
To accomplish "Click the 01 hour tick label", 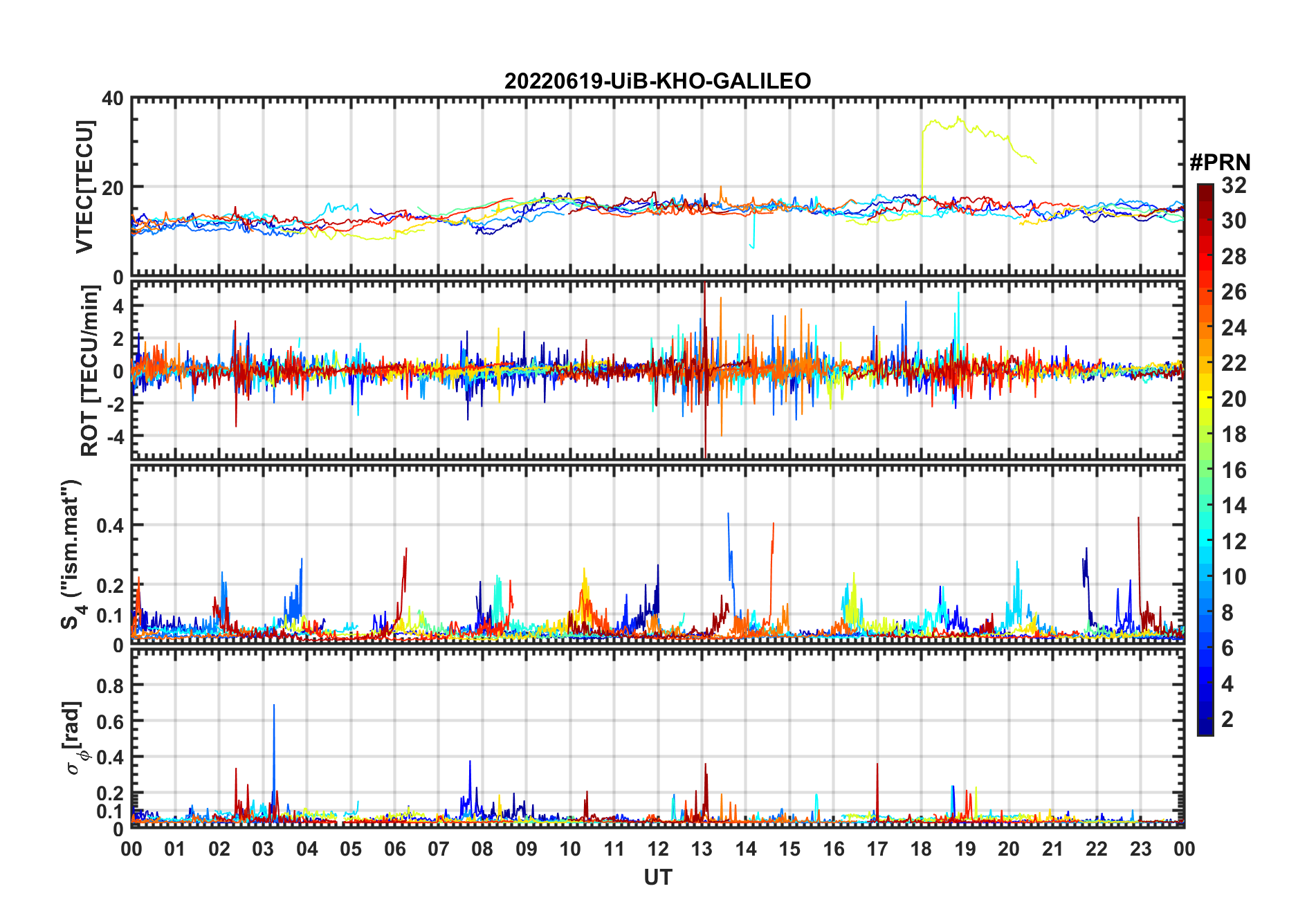I will pos(175,849).
